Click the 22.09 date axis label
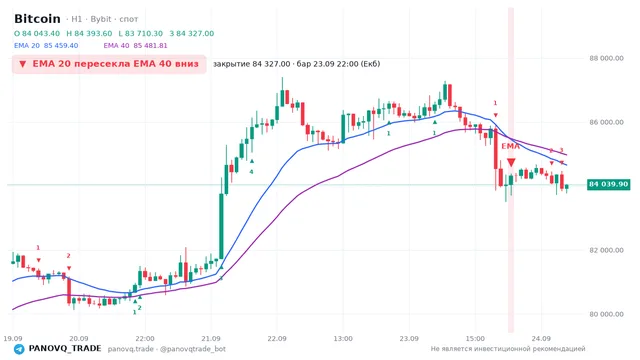Image resolution: width=640 pixels, height=360 pixels. coord(277,338)
